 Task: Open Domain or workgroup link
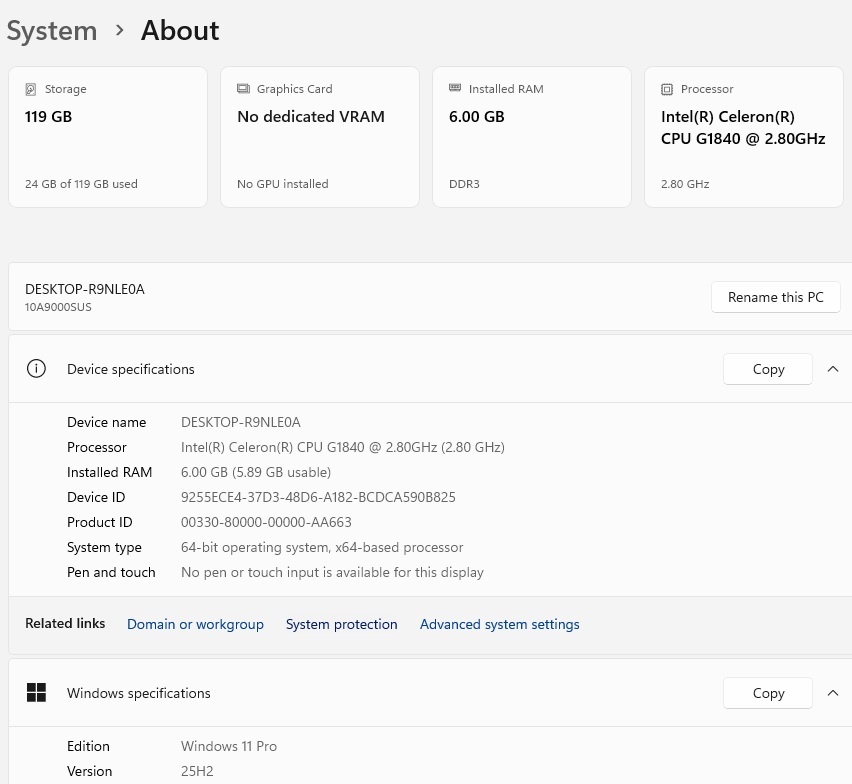195,624
